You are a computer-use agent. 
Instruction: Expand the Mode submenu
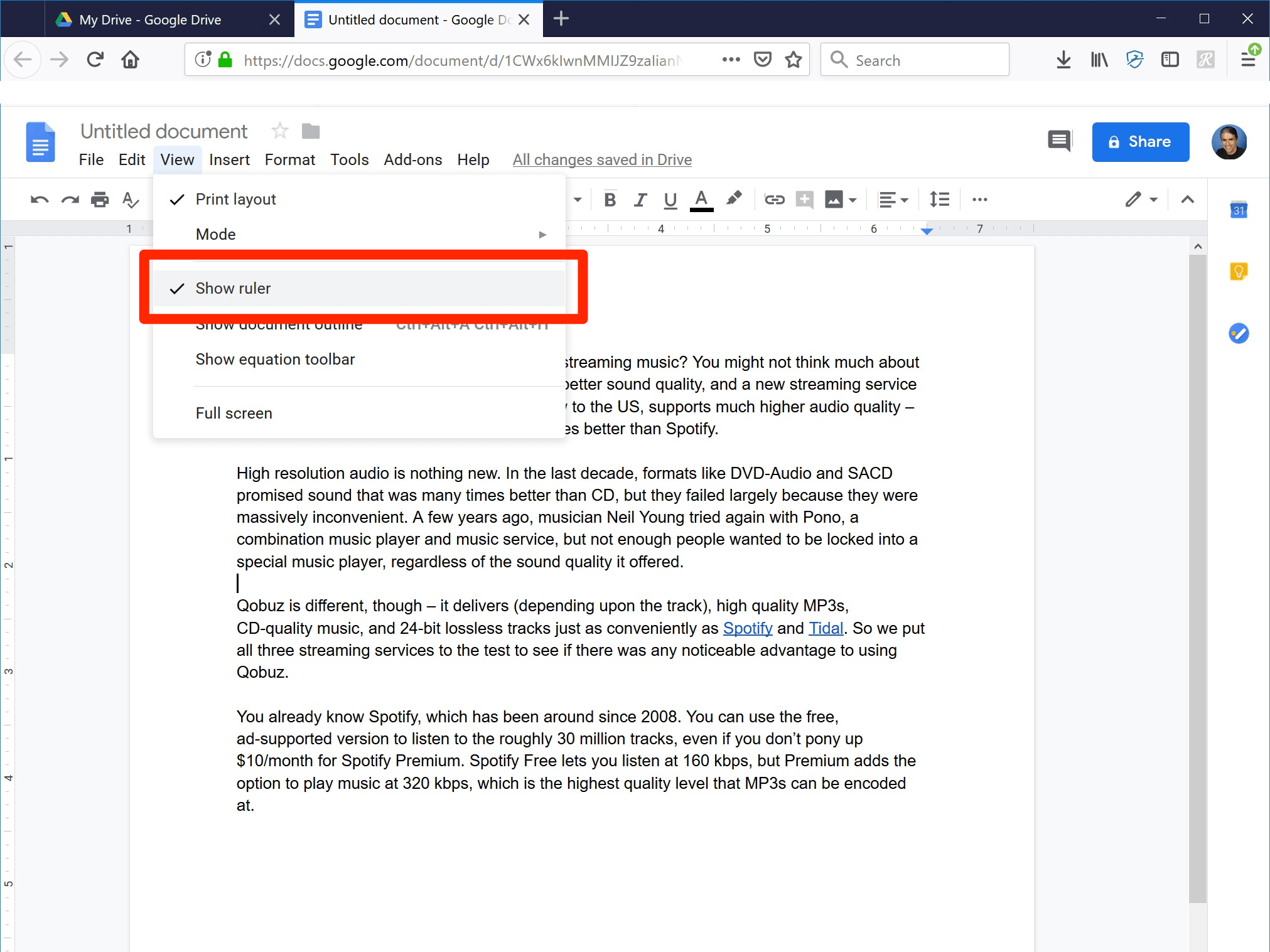(x=359, y=234)
